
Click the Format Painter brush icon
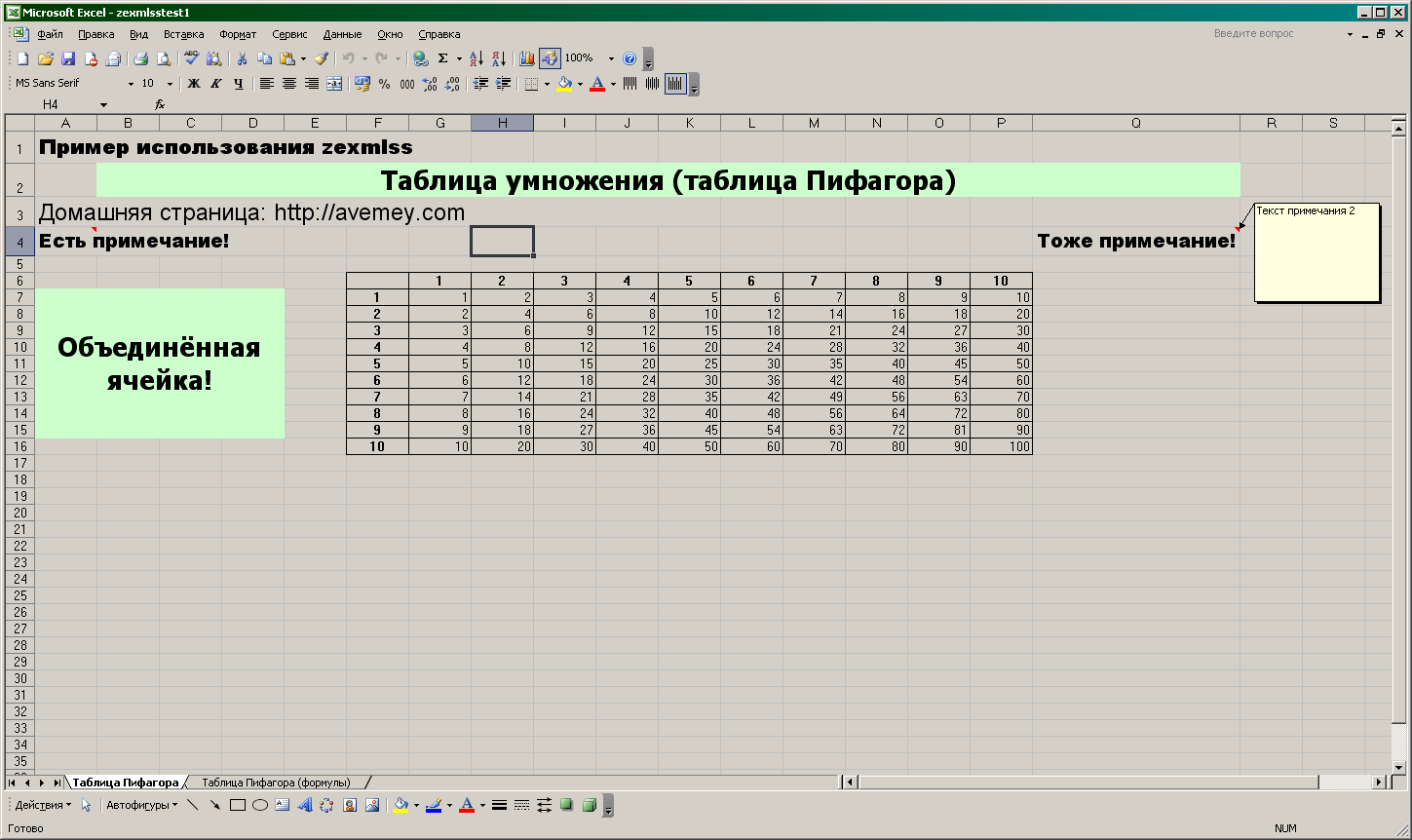(321, 58)
